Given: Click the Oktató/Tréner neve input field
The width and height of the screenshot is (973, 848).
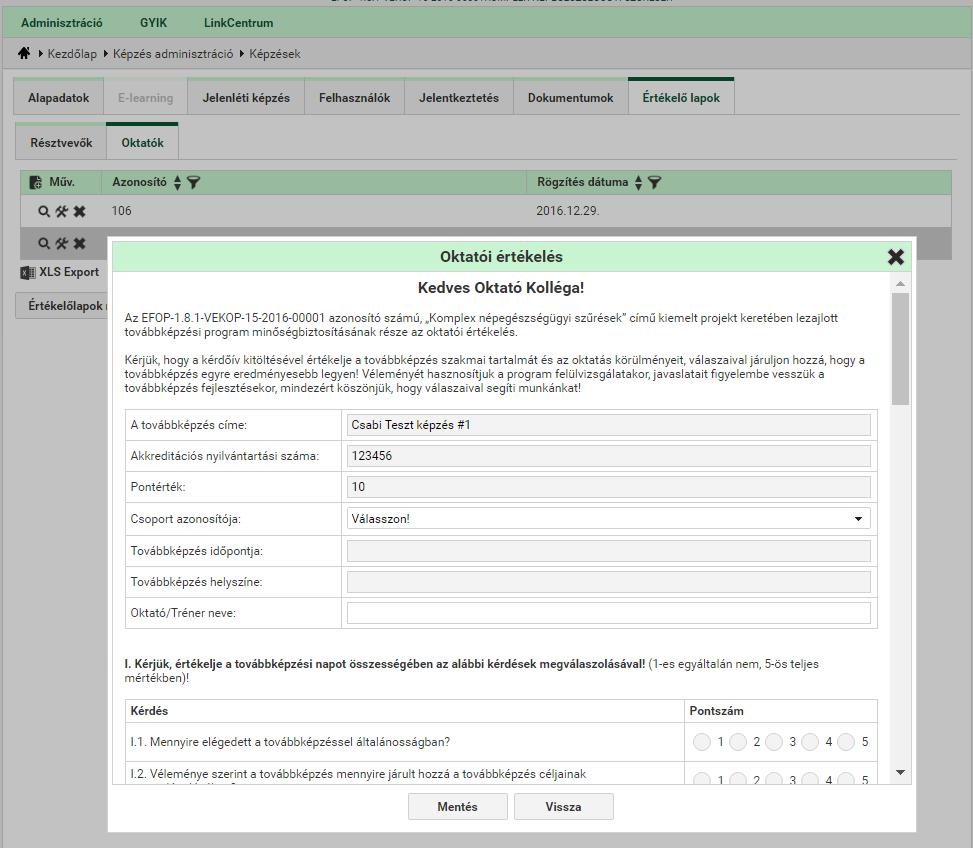Looking at the screenshot, I should pos(608,613).
